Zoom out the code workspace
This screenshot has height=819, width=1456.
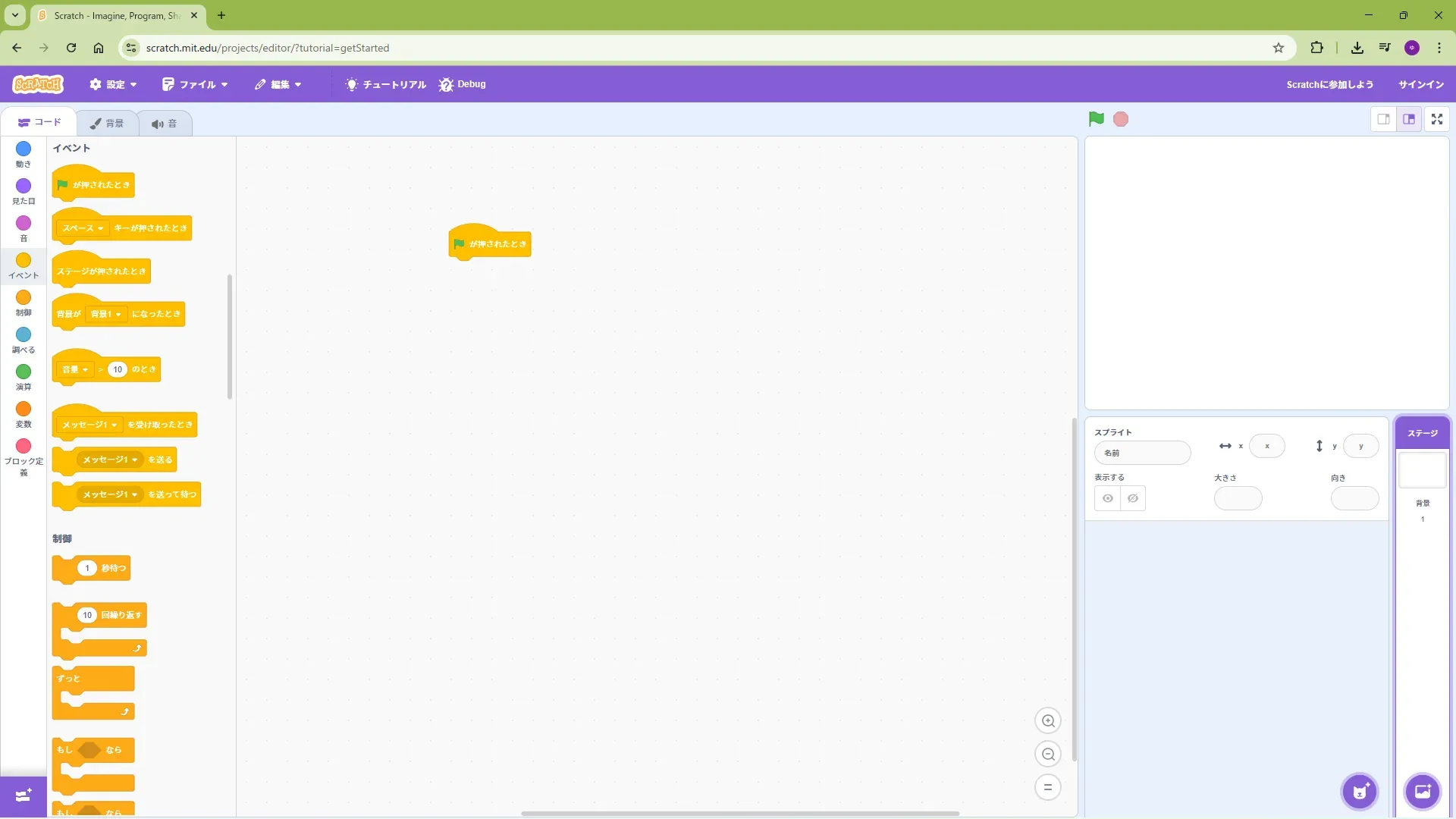[x=1048, y=755]
